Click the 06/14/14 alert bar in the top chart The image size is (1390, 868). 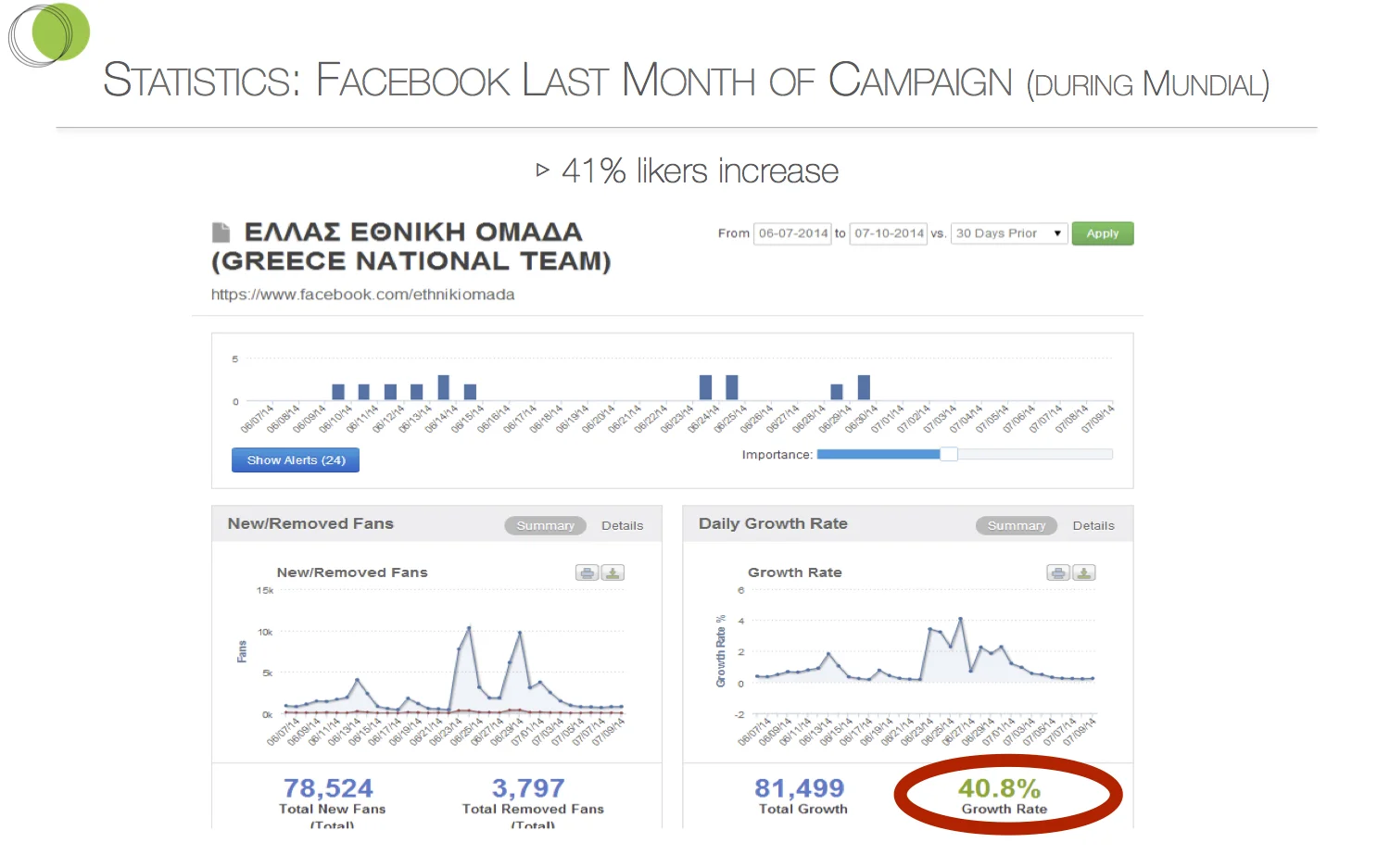pyautogui.click(x=444, y=387)
